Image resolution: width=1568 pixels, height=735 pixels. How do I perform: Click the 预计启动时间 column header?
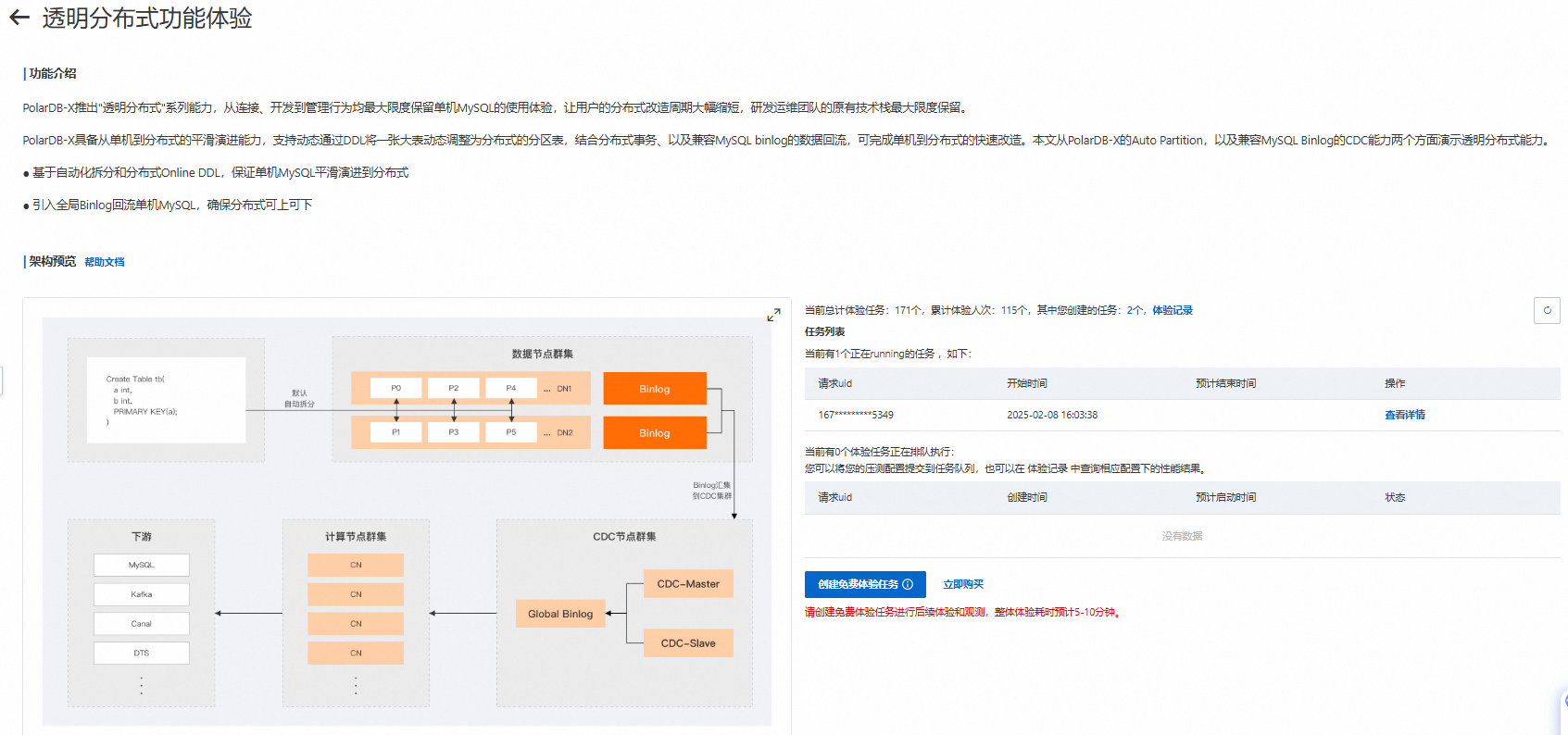point(1226,497)
